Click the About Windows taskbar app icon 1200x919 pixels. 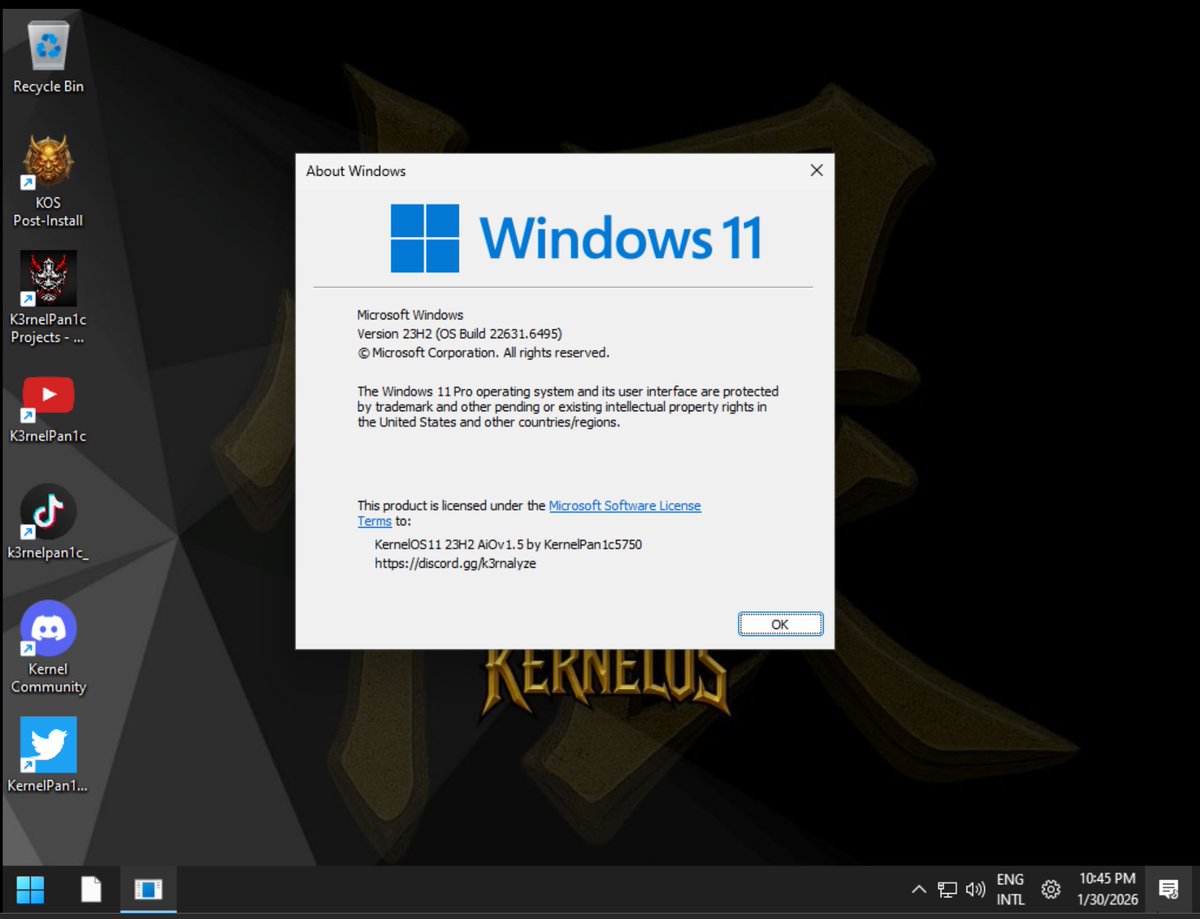[148, 889]
